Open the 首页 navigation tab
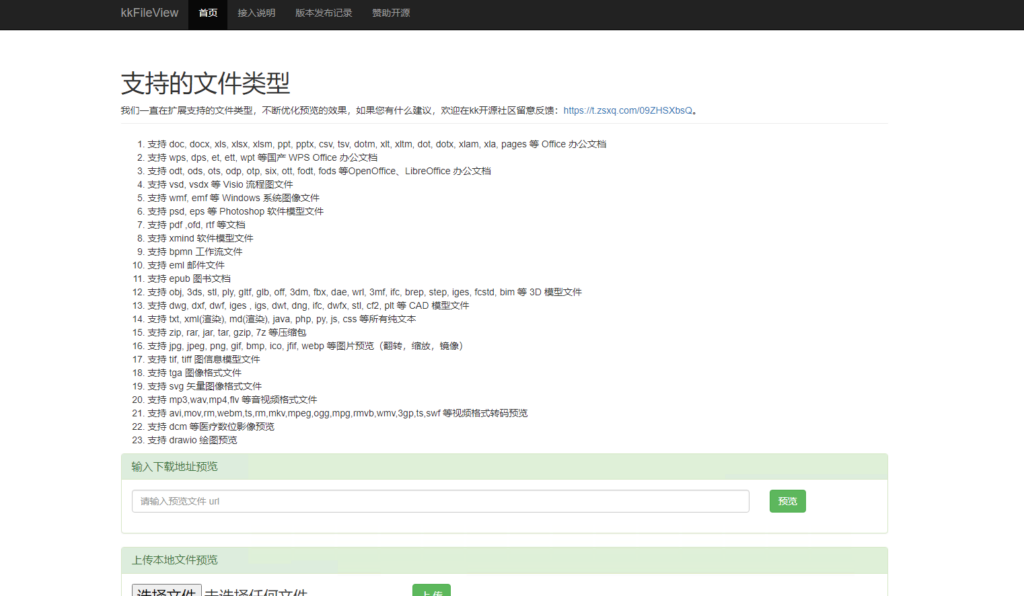The height and width of the screenshot is (596, 1024). [x=208, y=14]
